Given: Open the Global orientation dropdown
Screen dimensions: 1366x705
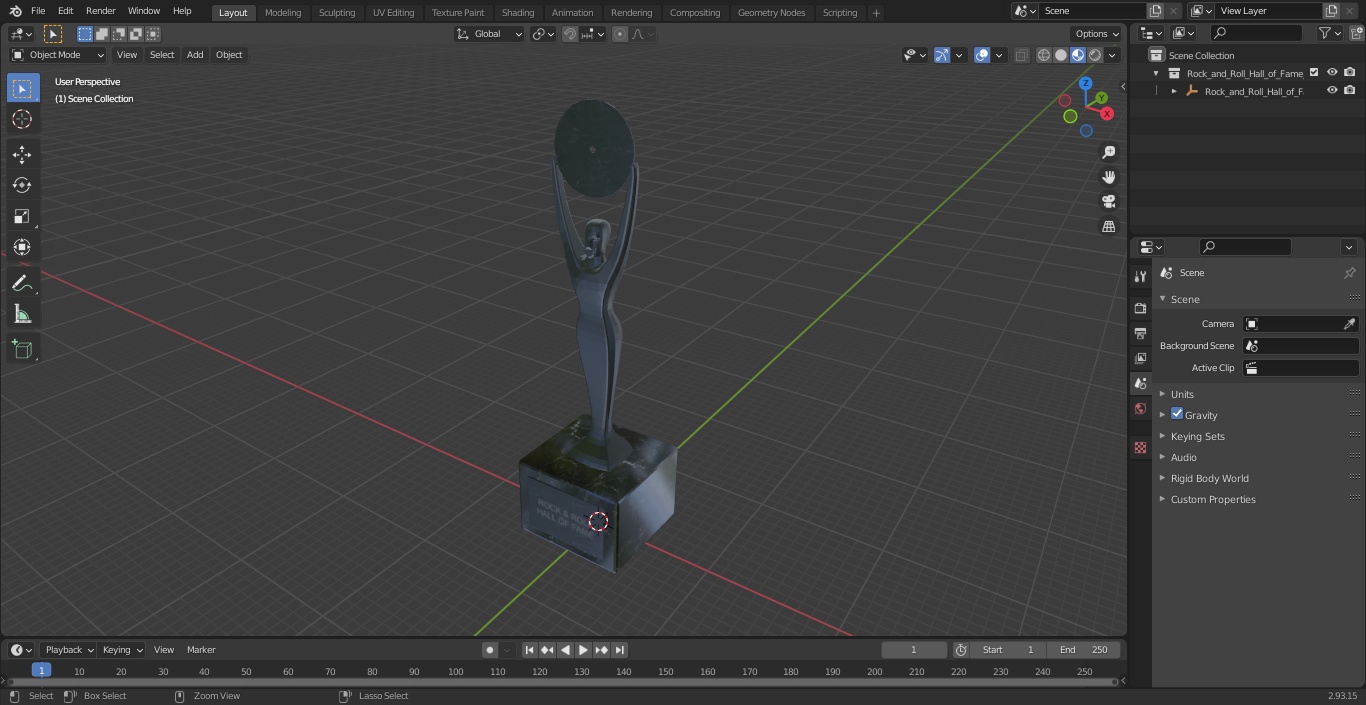Looking at the screenshot, I should tap(489, 34).
